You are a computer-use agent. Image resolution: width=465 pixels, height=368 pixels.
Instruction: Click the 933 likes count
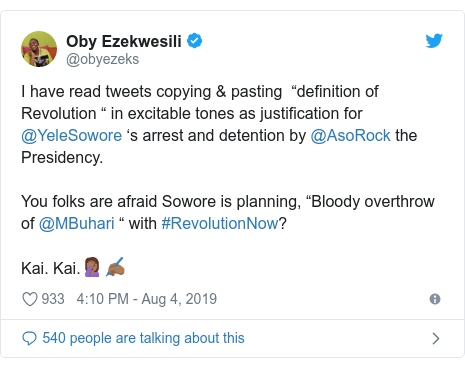[x=53, y=299]
